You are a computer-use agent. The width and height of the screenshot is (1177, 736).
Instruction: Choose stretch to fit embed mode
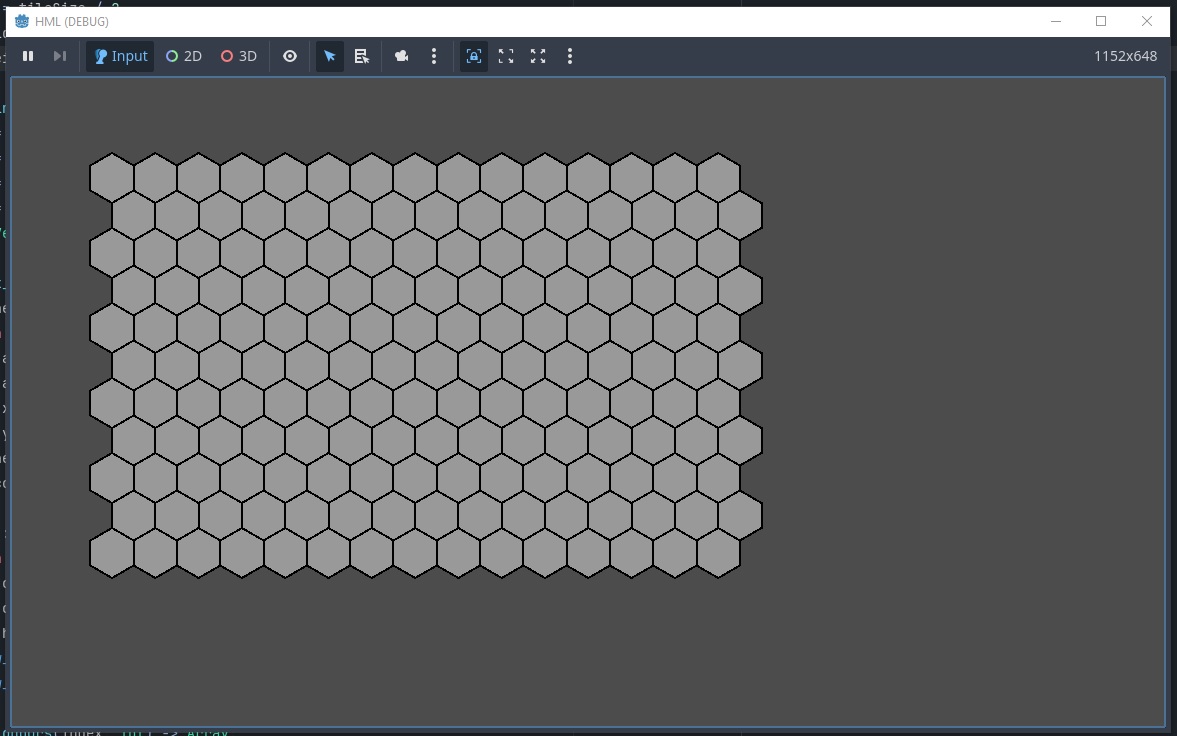(x=538, y=56)
